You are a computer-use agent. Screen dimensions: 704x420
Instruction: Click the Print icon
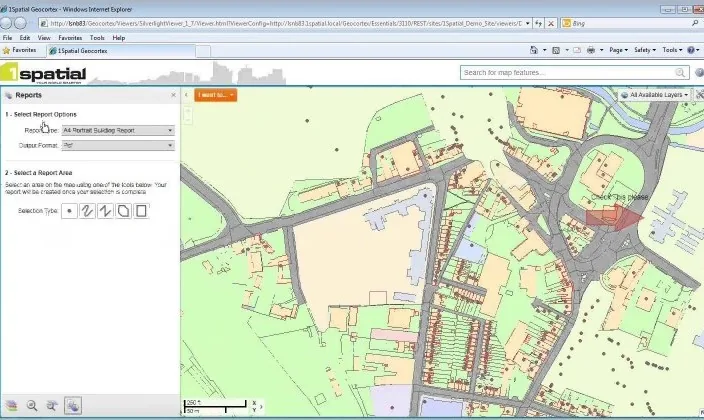pos(591,50)
